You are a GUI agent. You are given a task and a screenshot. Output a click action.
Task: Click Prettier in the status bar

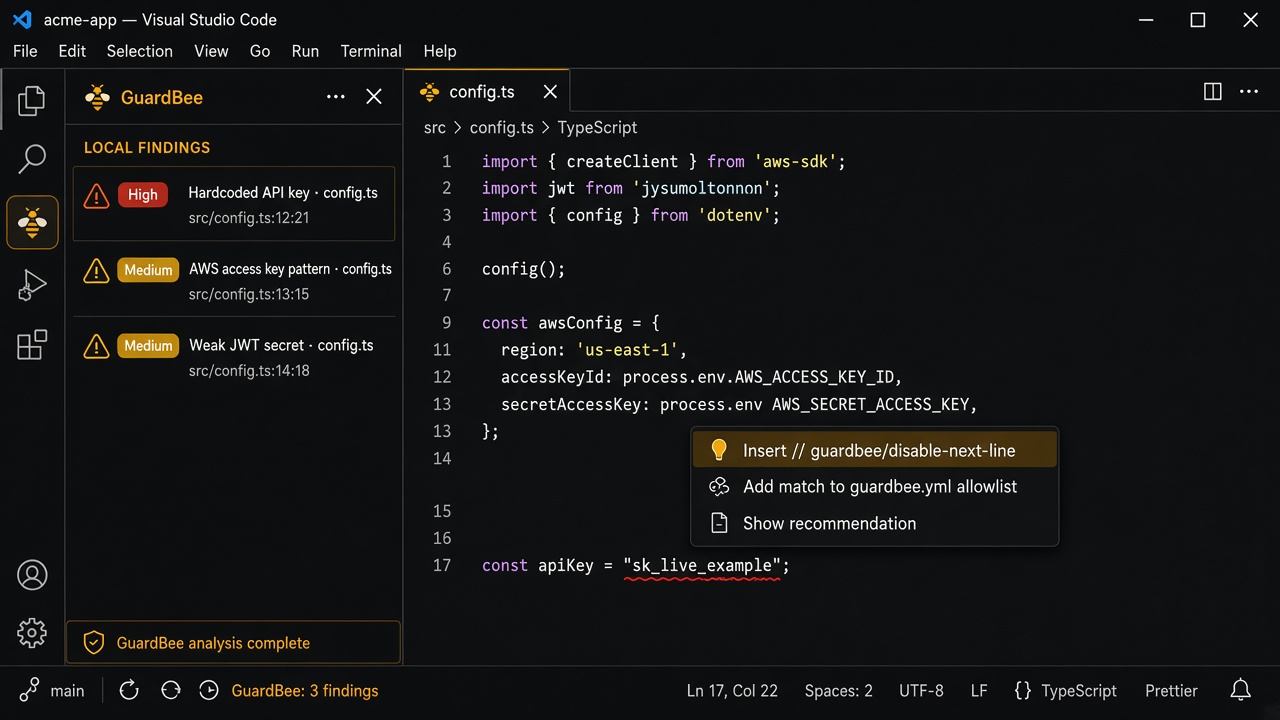point(1171,691)
